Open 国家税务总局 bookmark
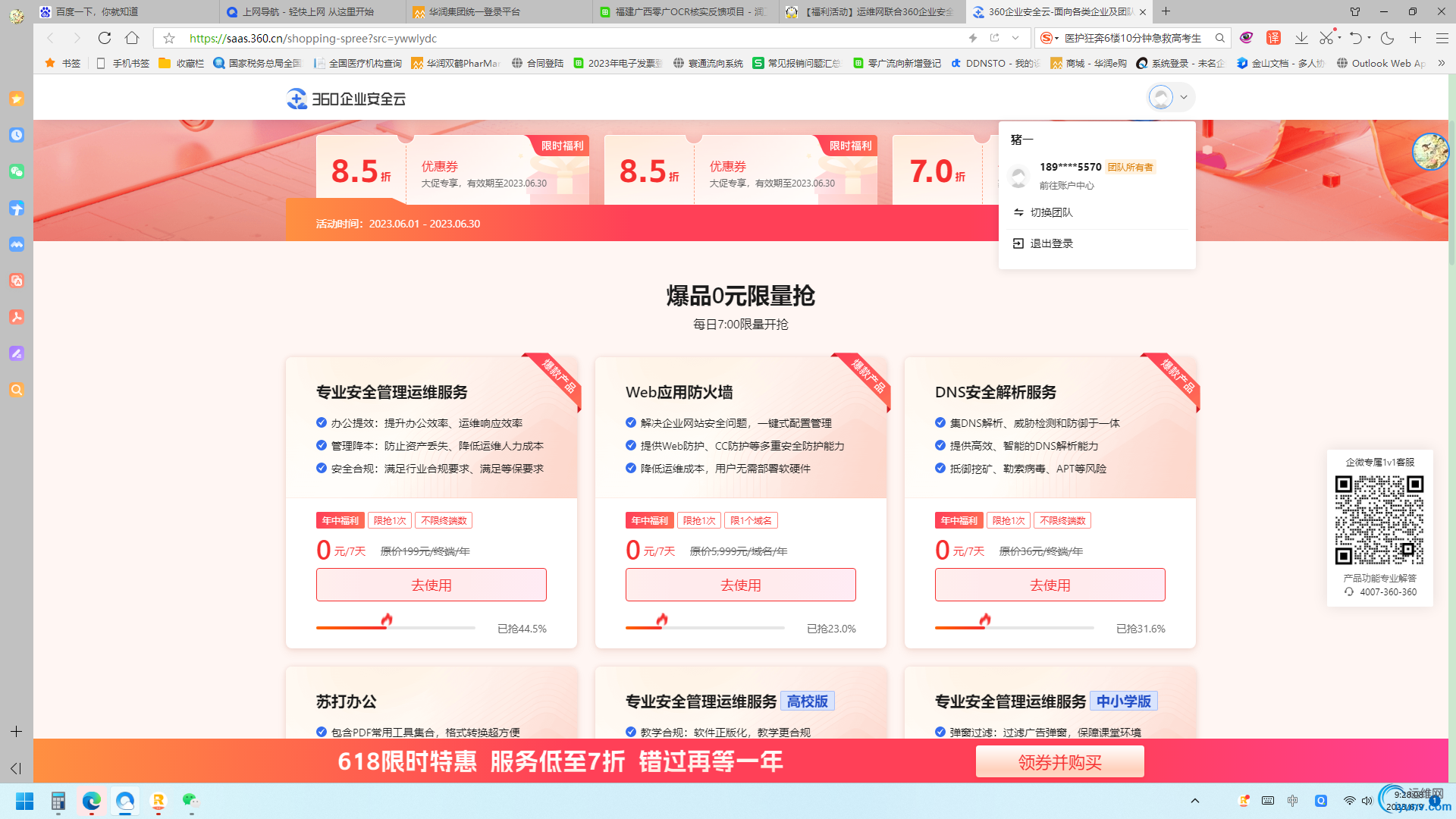1456x819 pixels. click(x=258, y=63)
